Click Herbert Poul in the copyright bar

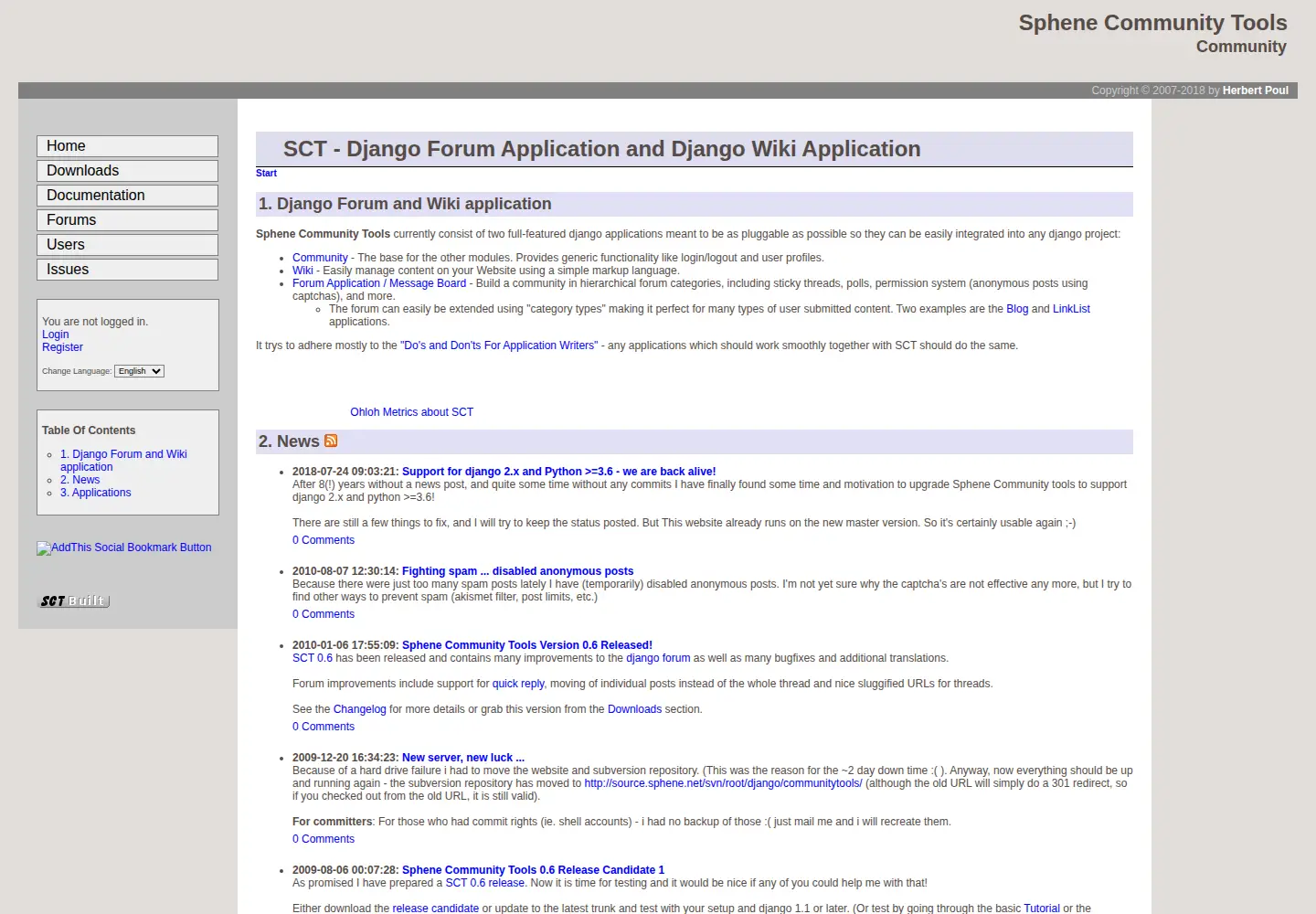click(1256, 90)
